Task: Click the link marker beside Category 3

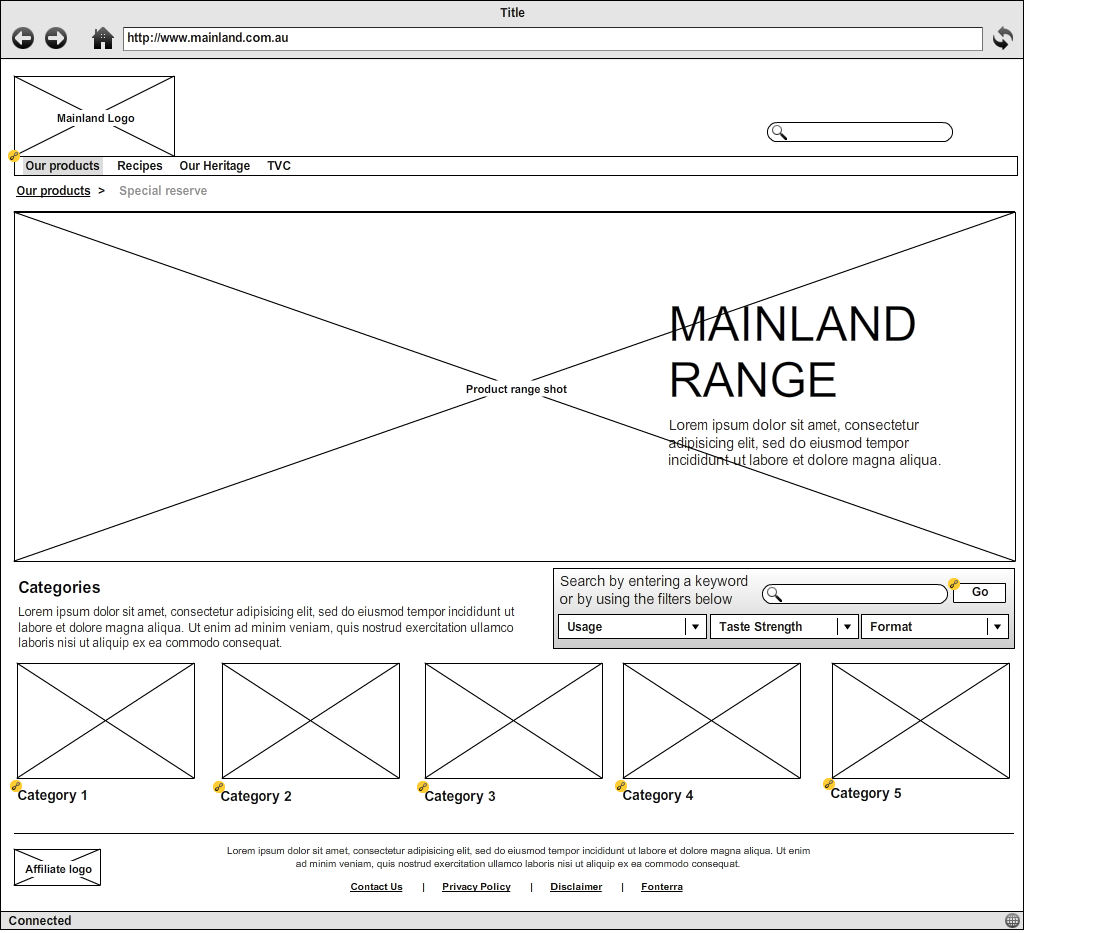Action: click(x=423, y=787)
